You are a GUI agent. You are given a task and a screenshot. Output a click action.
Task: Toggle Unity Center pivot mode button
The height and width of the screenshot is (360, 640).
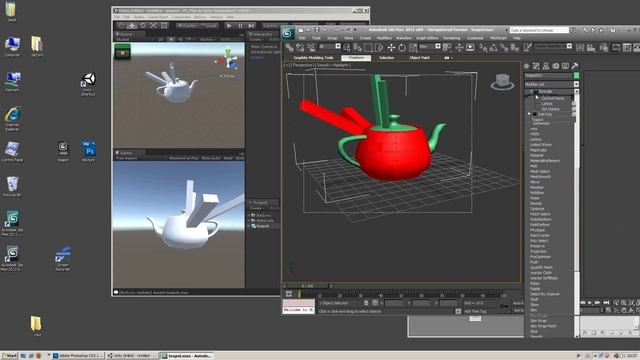[x=186, y=26]
